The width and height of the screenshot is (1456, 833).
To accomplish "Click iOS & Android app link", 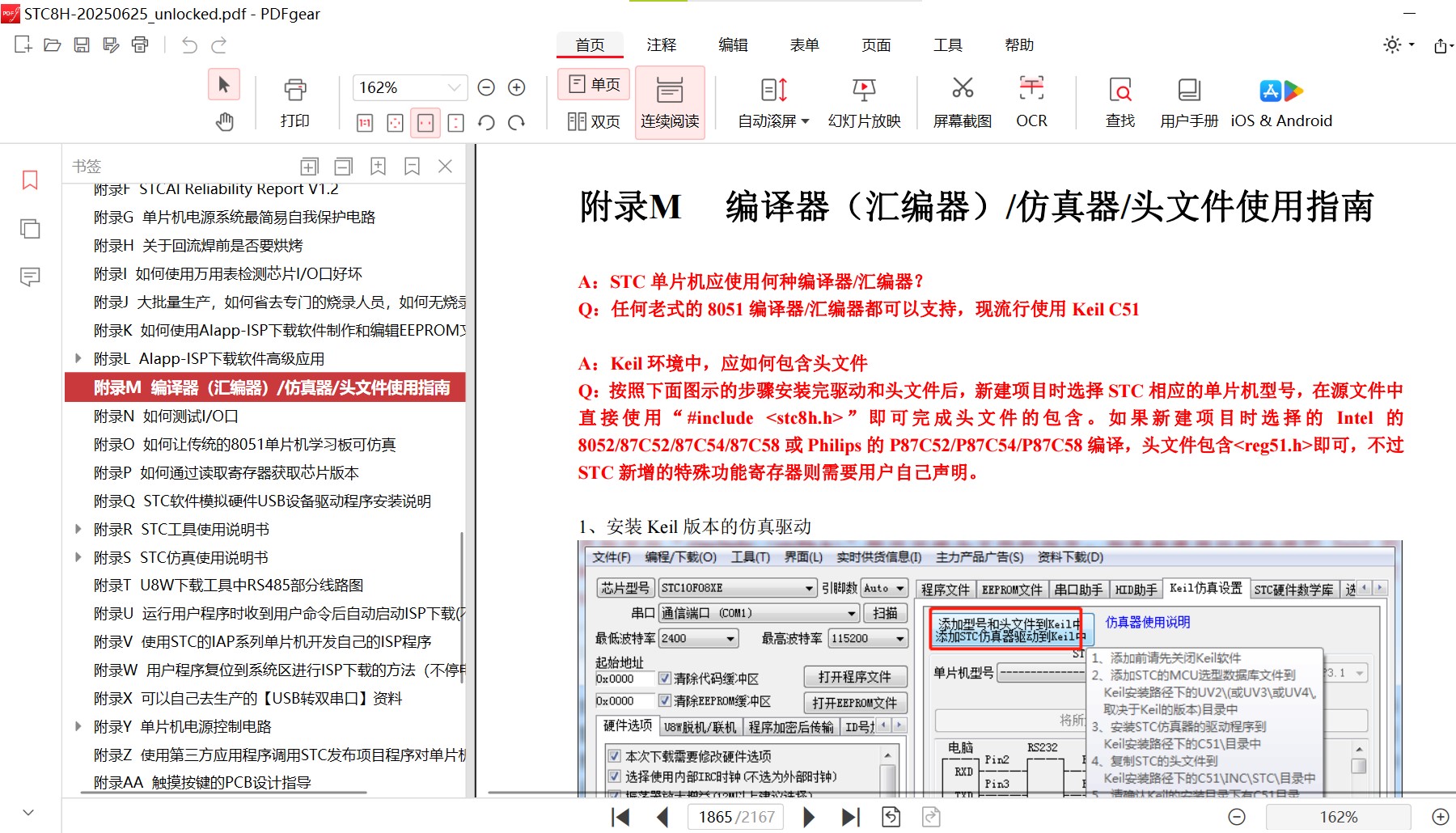I will pos(1281,103).
